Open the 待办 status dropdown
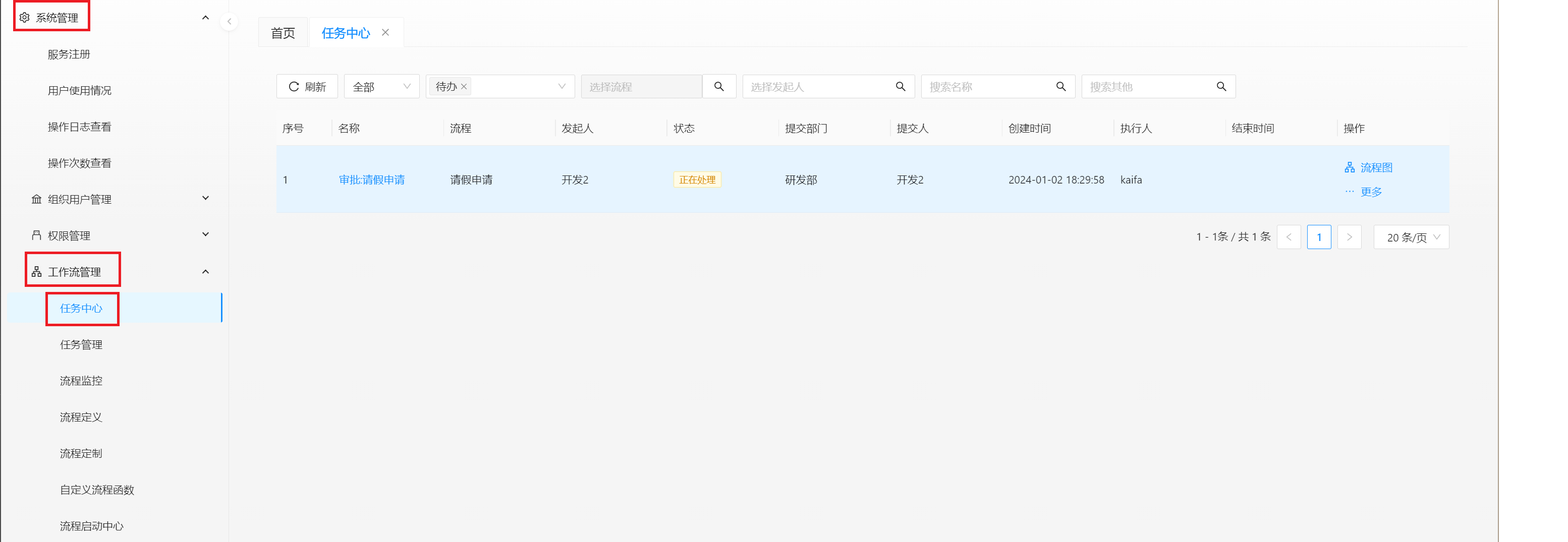1568x542 pixels. tap(500, 86)
